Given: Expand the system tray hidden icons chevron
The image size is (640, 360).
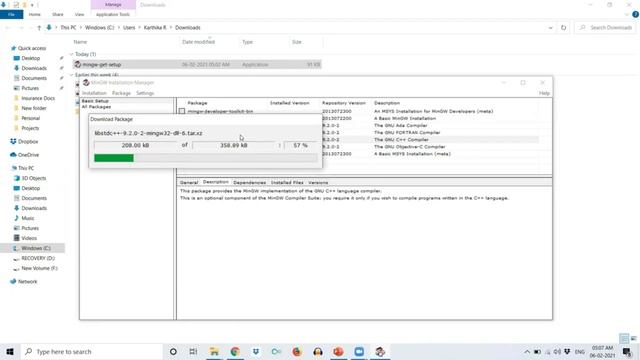Looking at the screenshot, I should coord(527,352).
